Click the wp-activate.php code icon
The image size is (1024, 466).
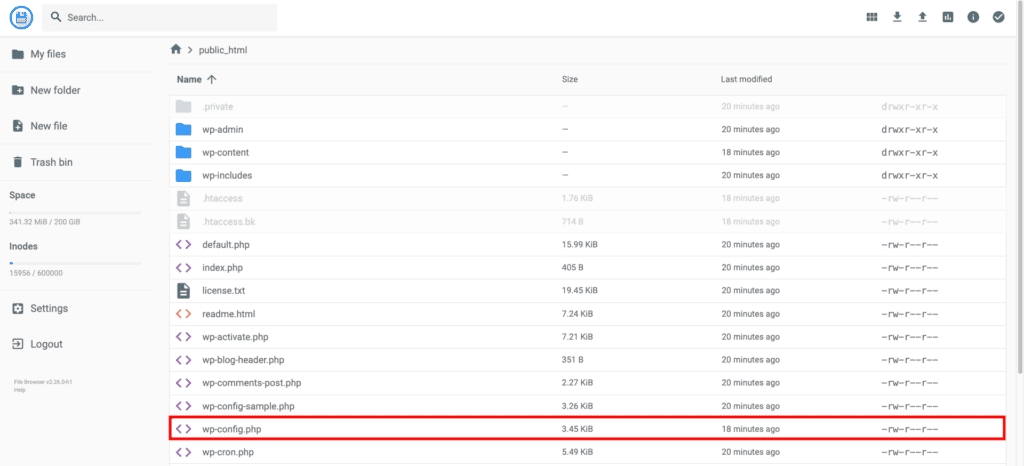point(184,337)
